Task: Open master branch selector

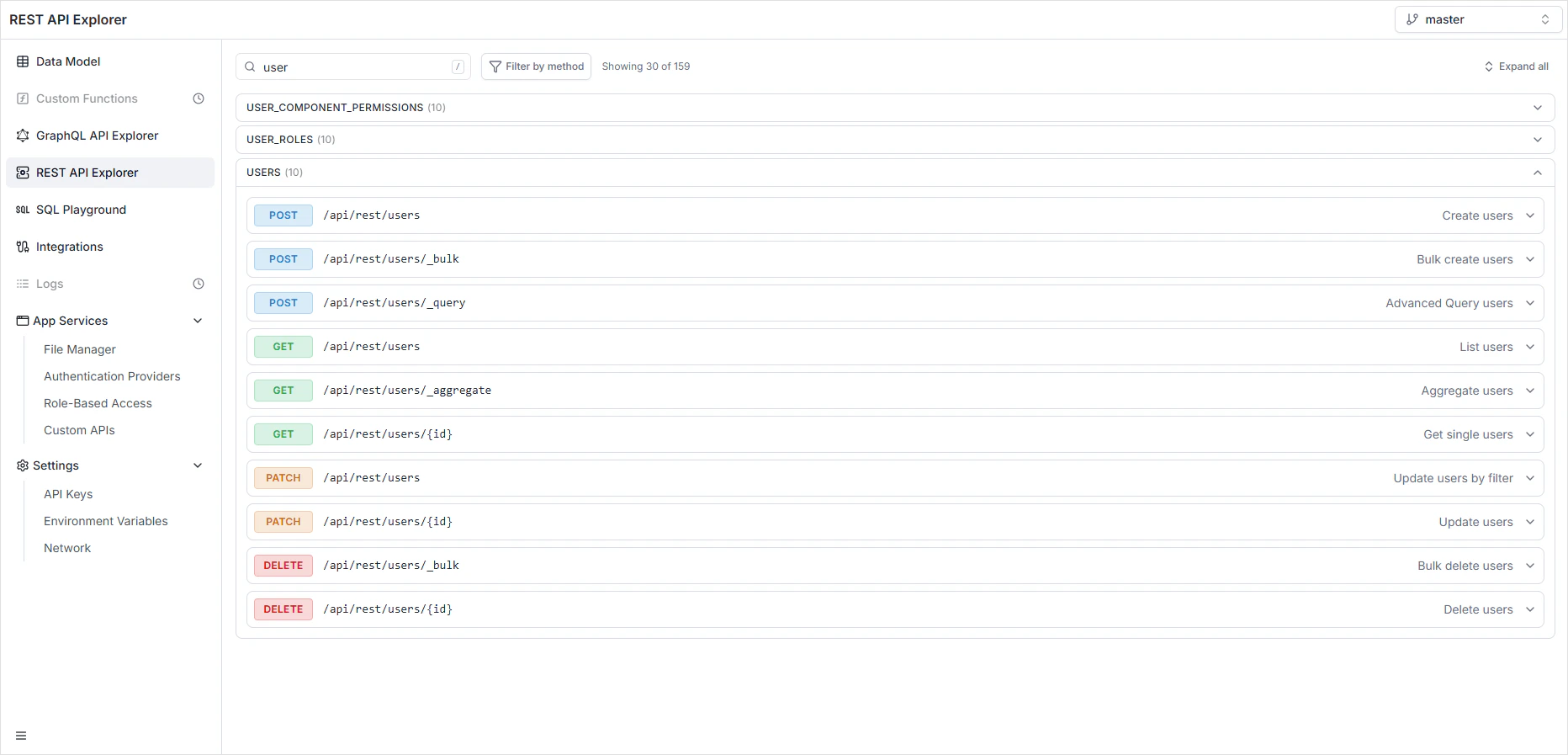Action: pos(1478,19)
